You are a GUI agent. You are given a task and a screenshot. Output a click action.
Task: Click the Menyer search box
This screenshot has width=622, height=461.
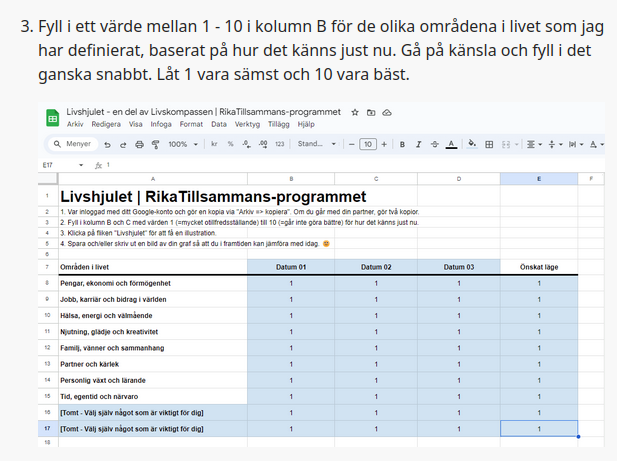(x=73, y=144)
